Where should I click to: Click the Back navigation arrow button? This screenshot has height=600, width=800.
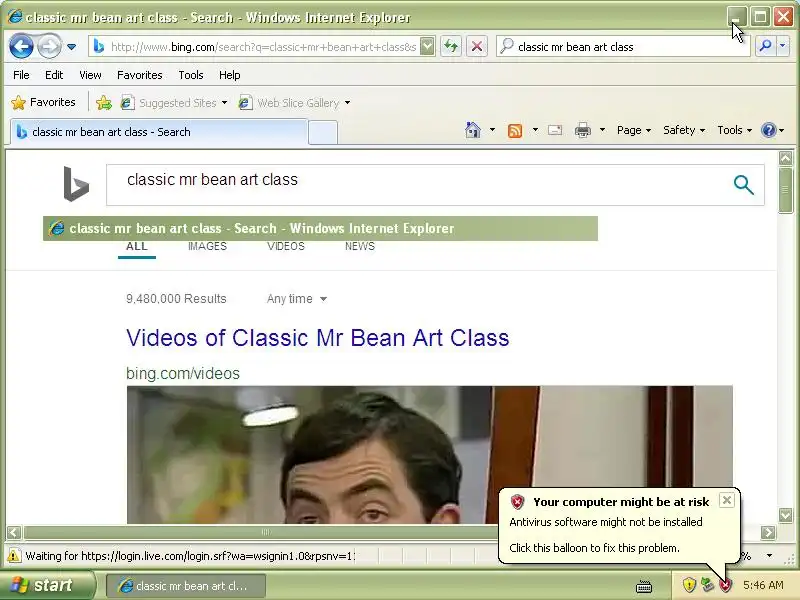click(x=21, y=47)
